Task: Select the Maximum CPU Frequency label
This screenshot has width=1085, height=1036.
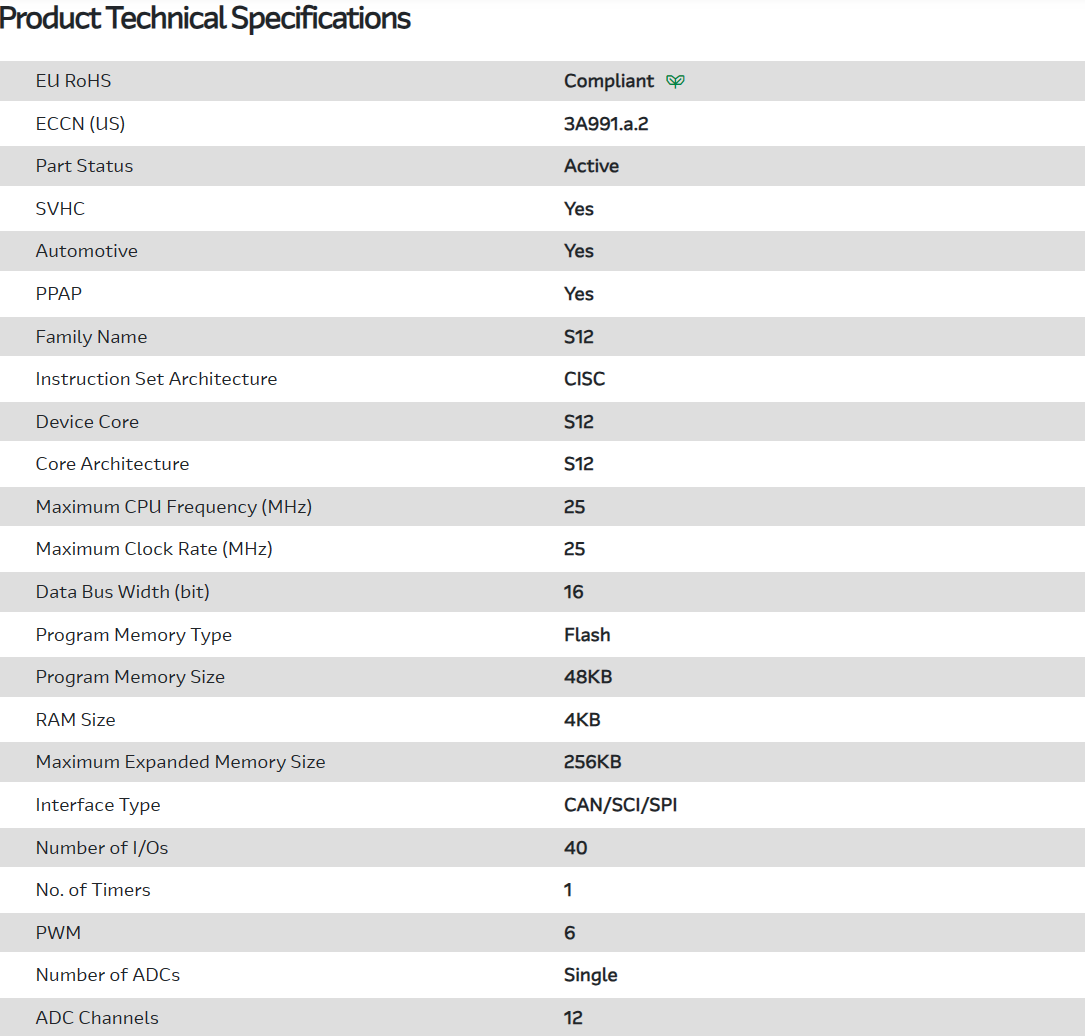Action: (x=173, y=507)
